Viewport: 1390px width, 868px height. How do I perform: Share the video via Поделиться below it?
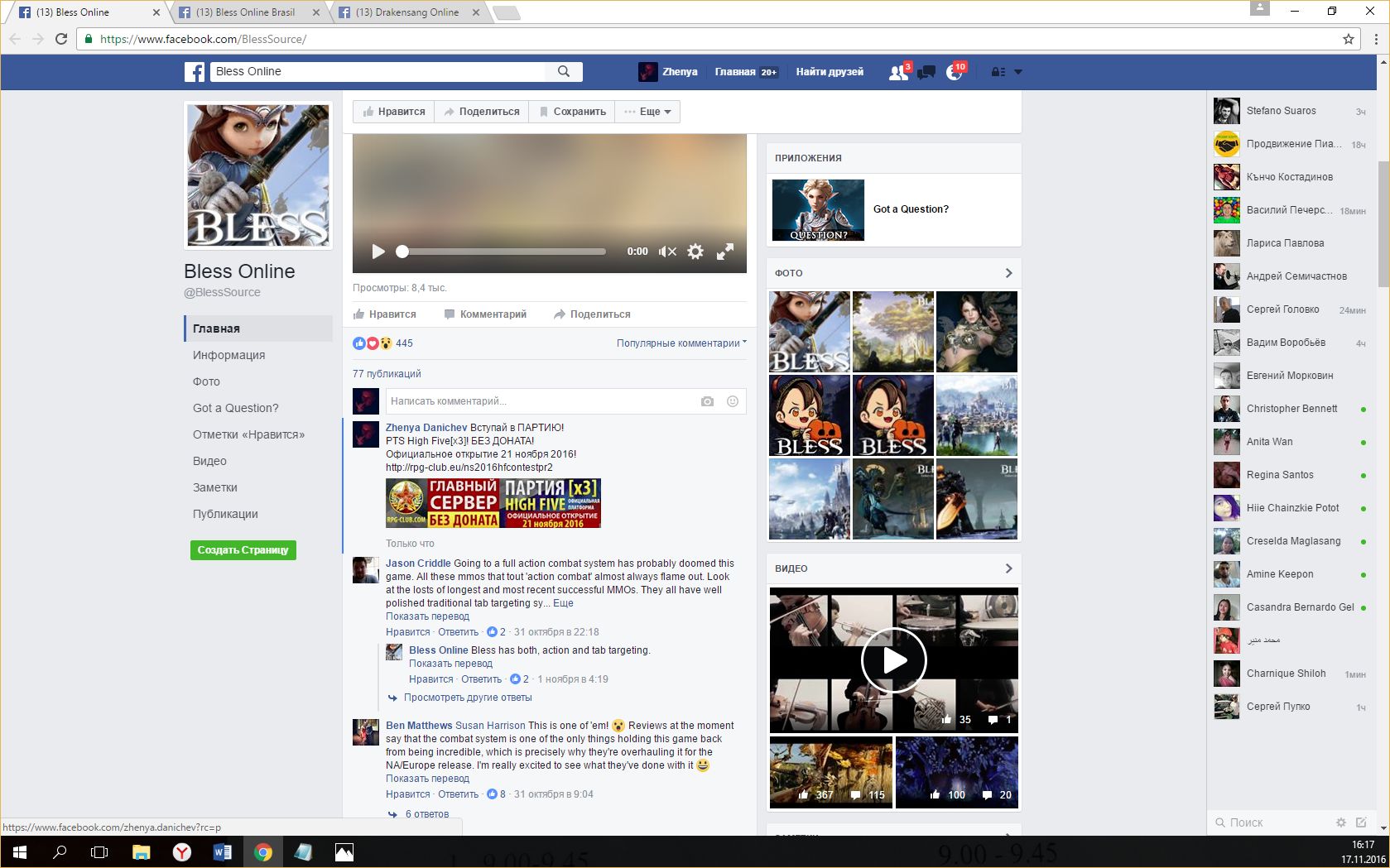[592, 314]
